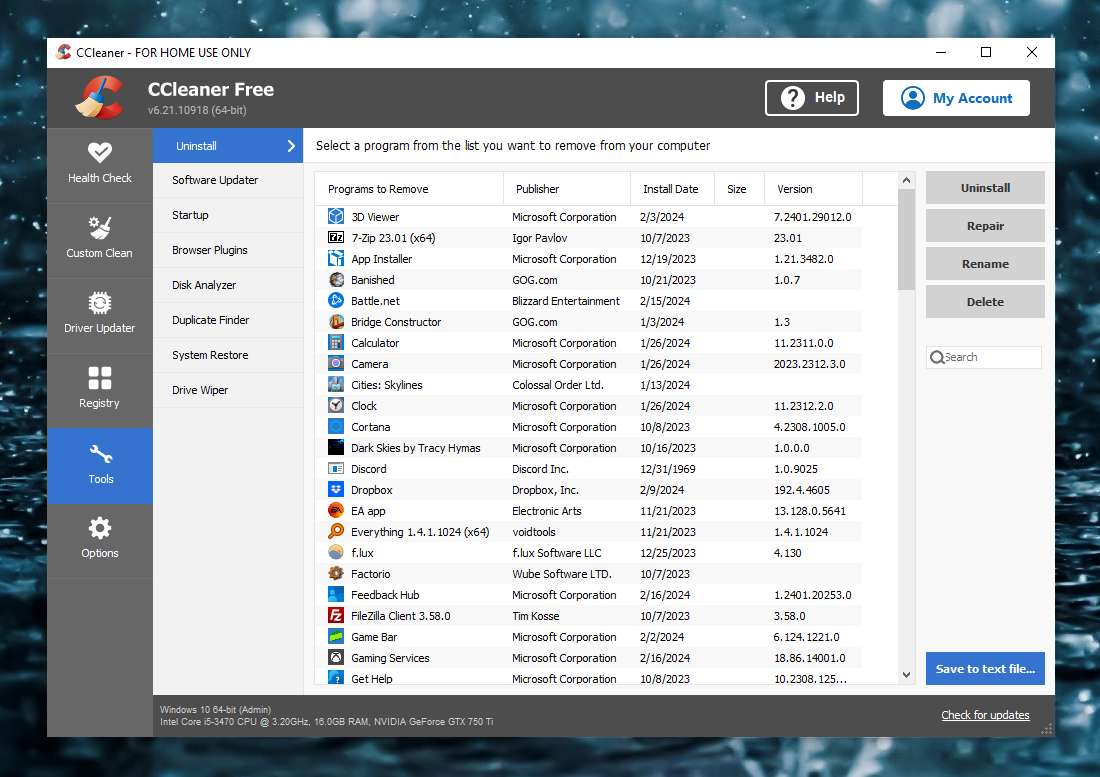Click the Check for updates link

pos(985,715)
